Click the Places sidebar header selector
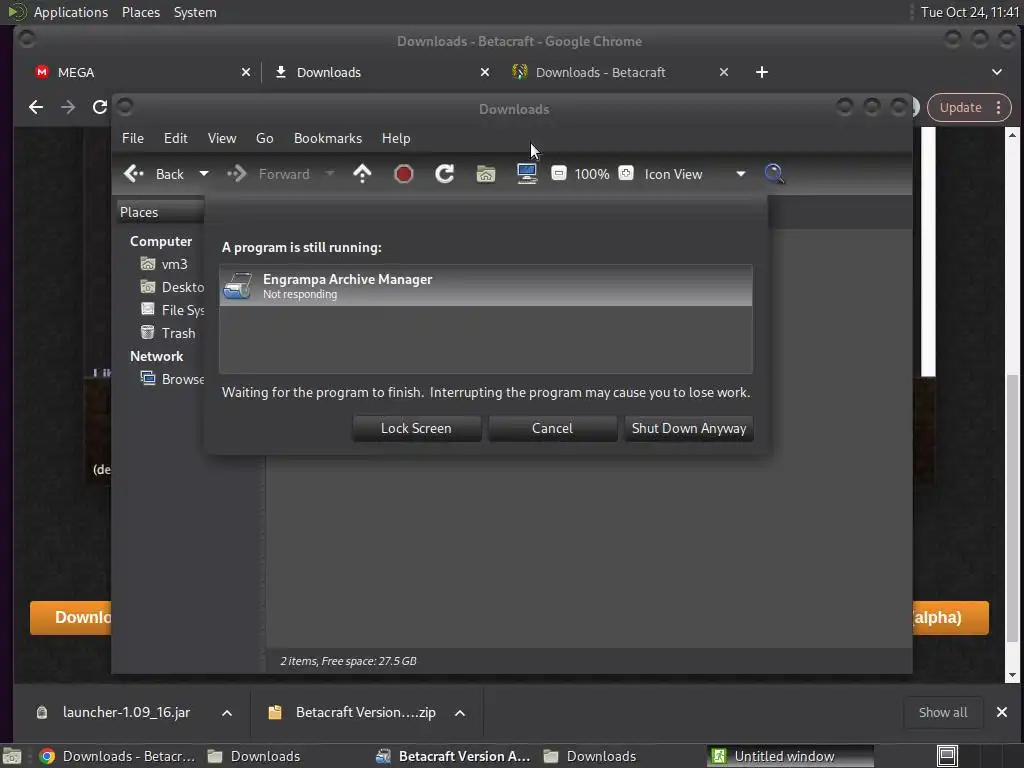 (x=160, y=212)
